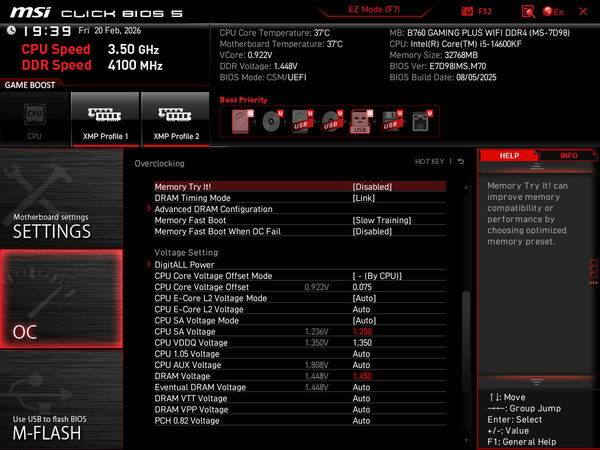Click the system clock icon

[x=11, y=30]
